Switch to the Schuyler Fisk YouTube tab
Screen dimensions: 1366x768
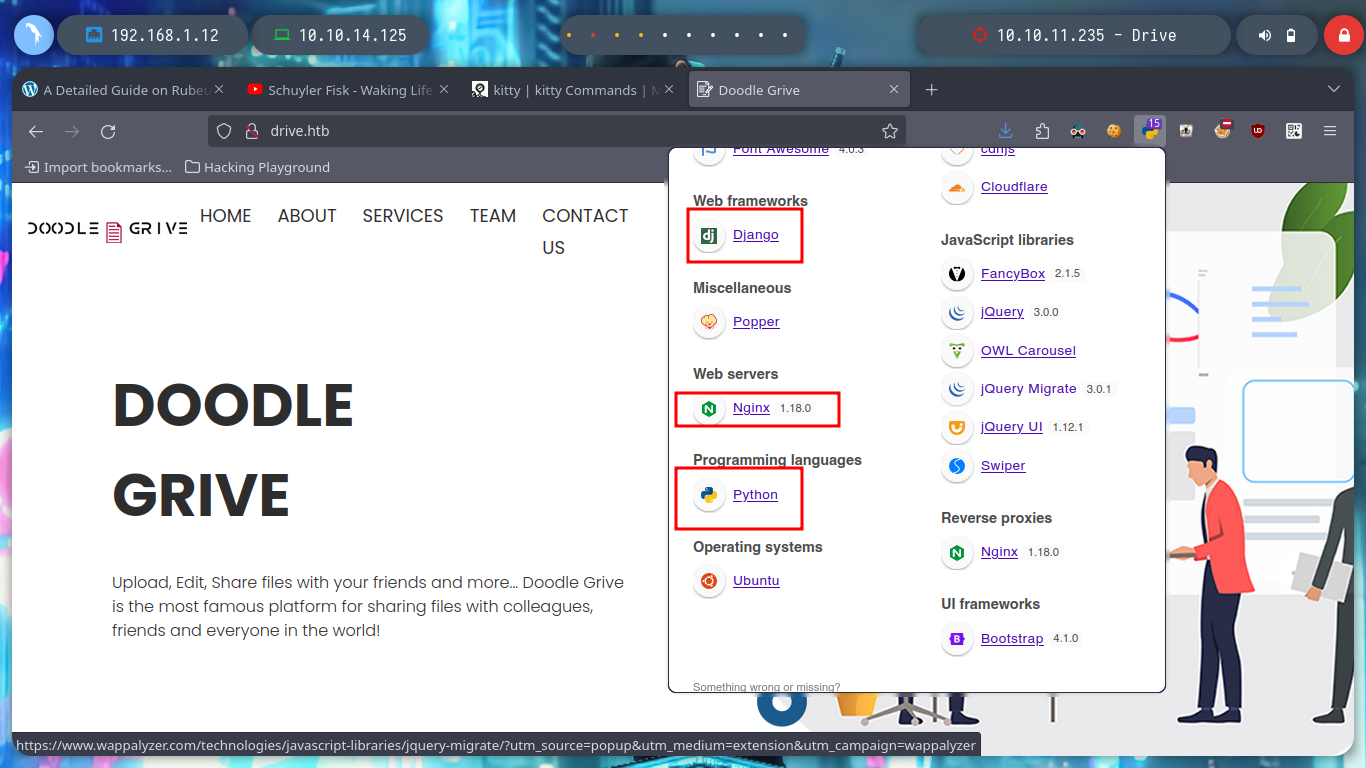[x=347, y=90]
